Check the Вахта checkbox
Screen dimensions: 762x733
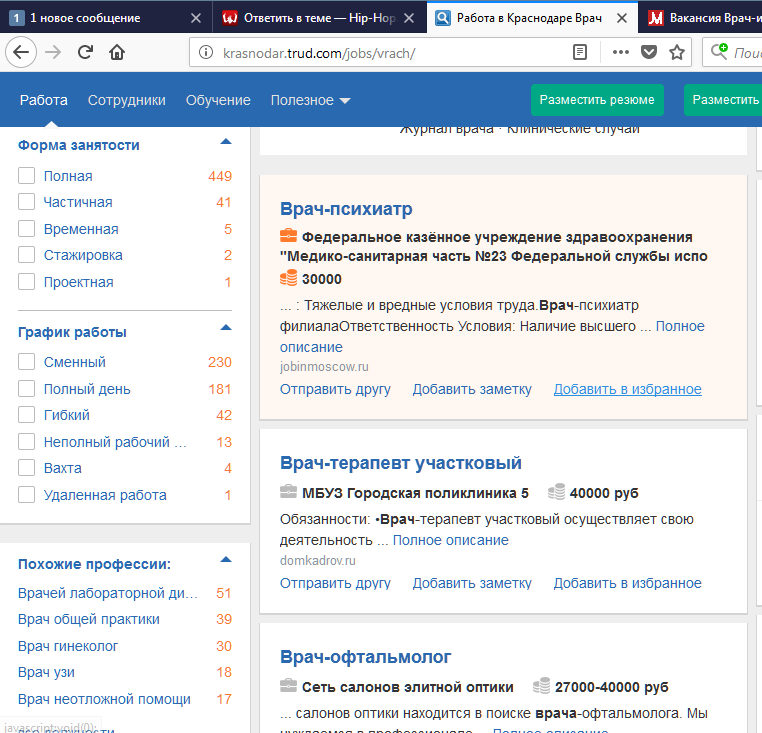26,468
